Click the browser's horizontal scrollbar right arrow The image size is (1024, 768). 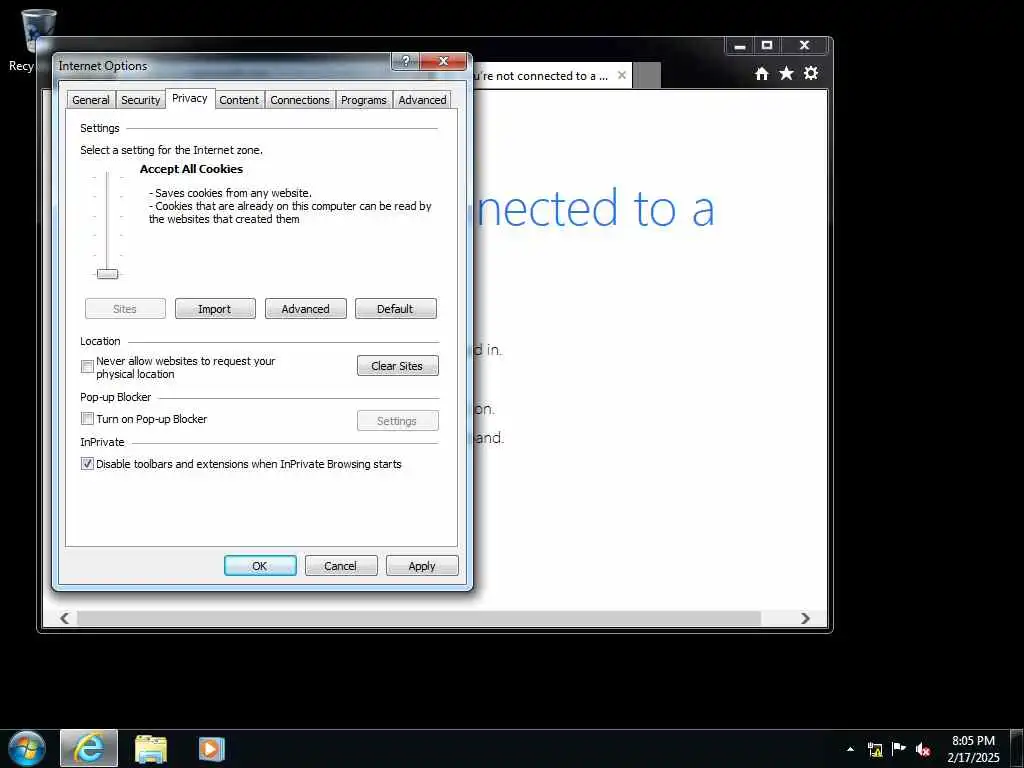(x=805, y=618)
